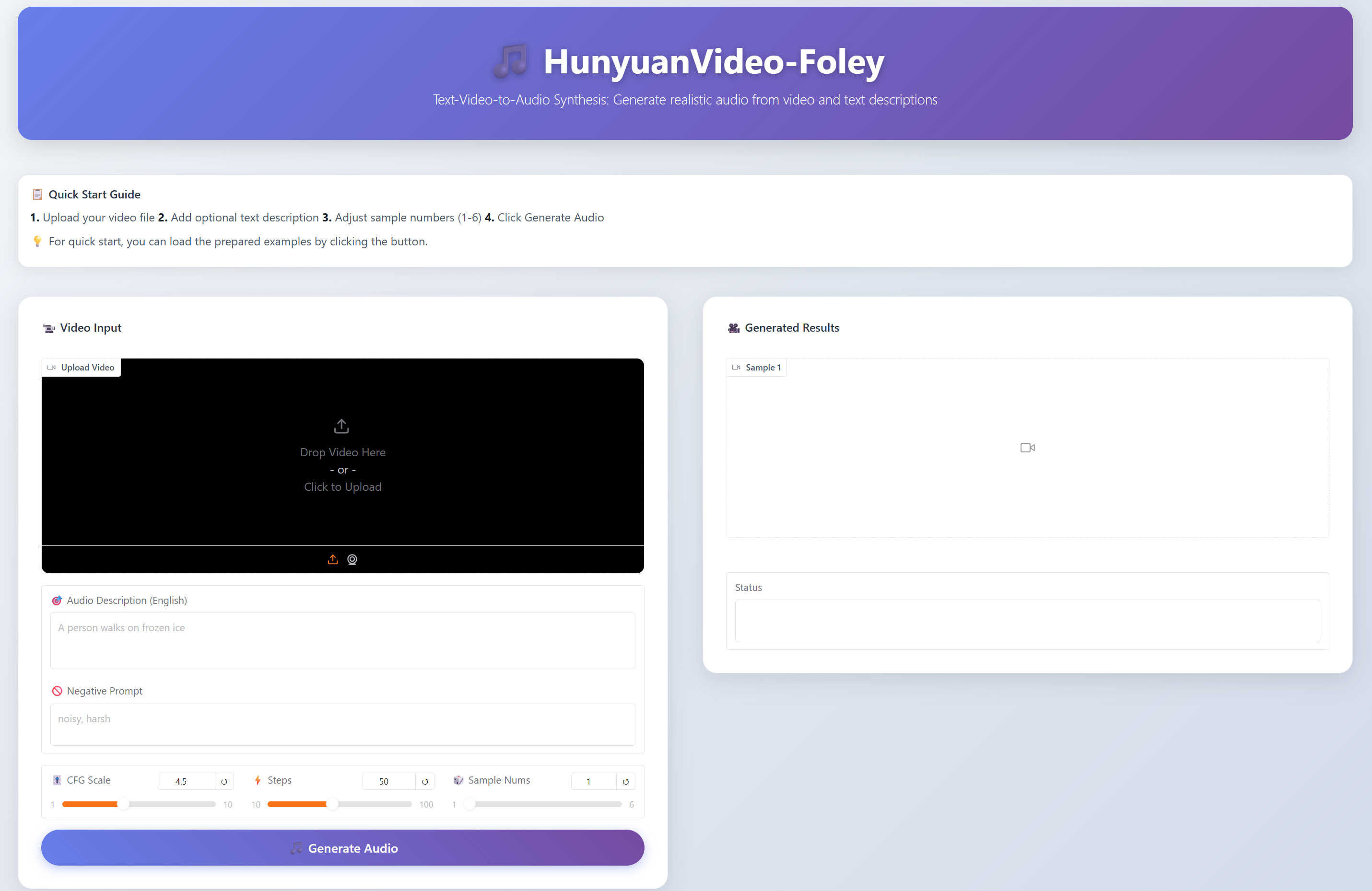
Task: Click the 'Click to Upload' text
Action: (x=342, y=487)
